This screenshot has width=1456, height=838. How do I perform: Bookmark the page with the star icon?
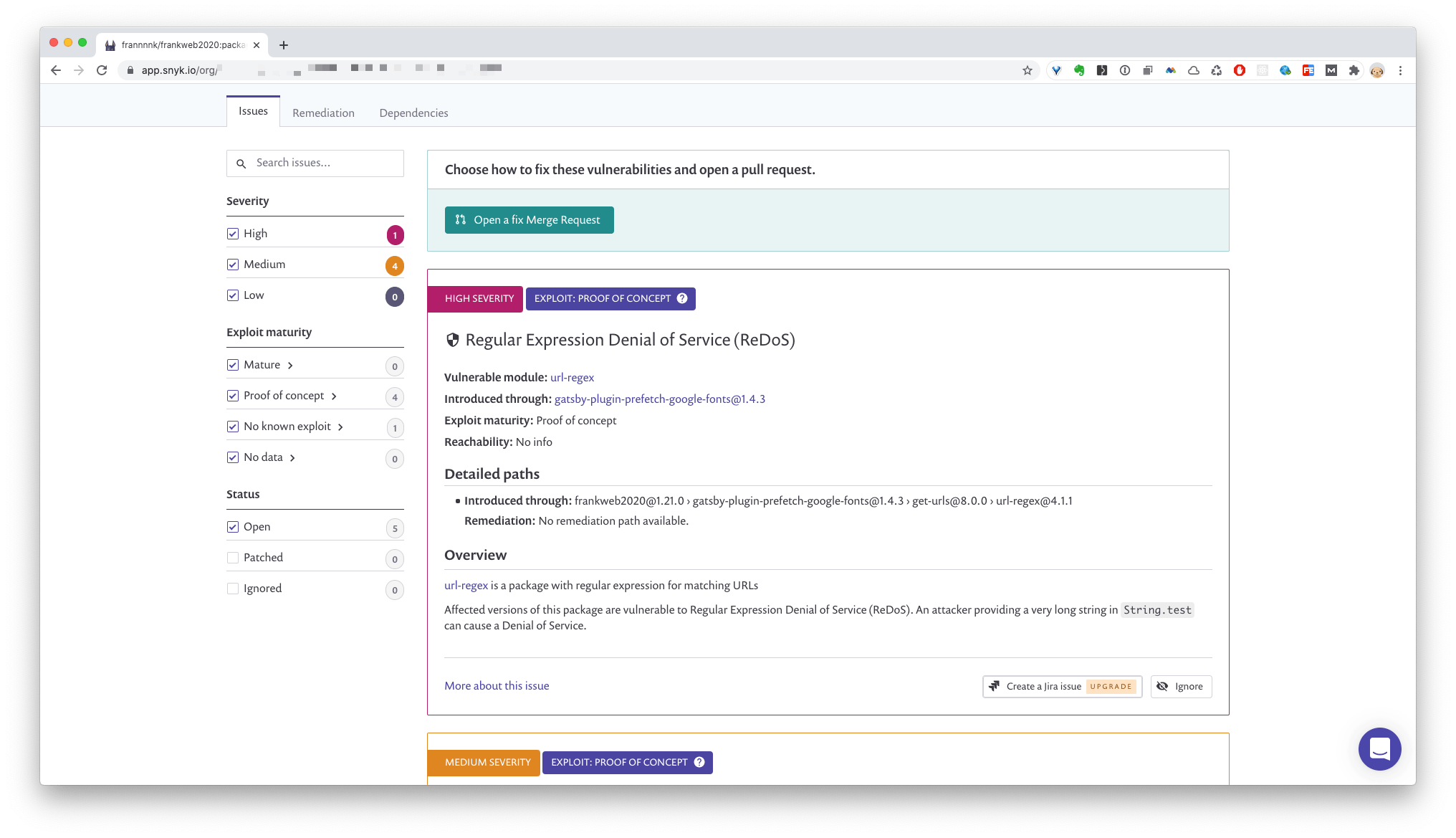1028,70
